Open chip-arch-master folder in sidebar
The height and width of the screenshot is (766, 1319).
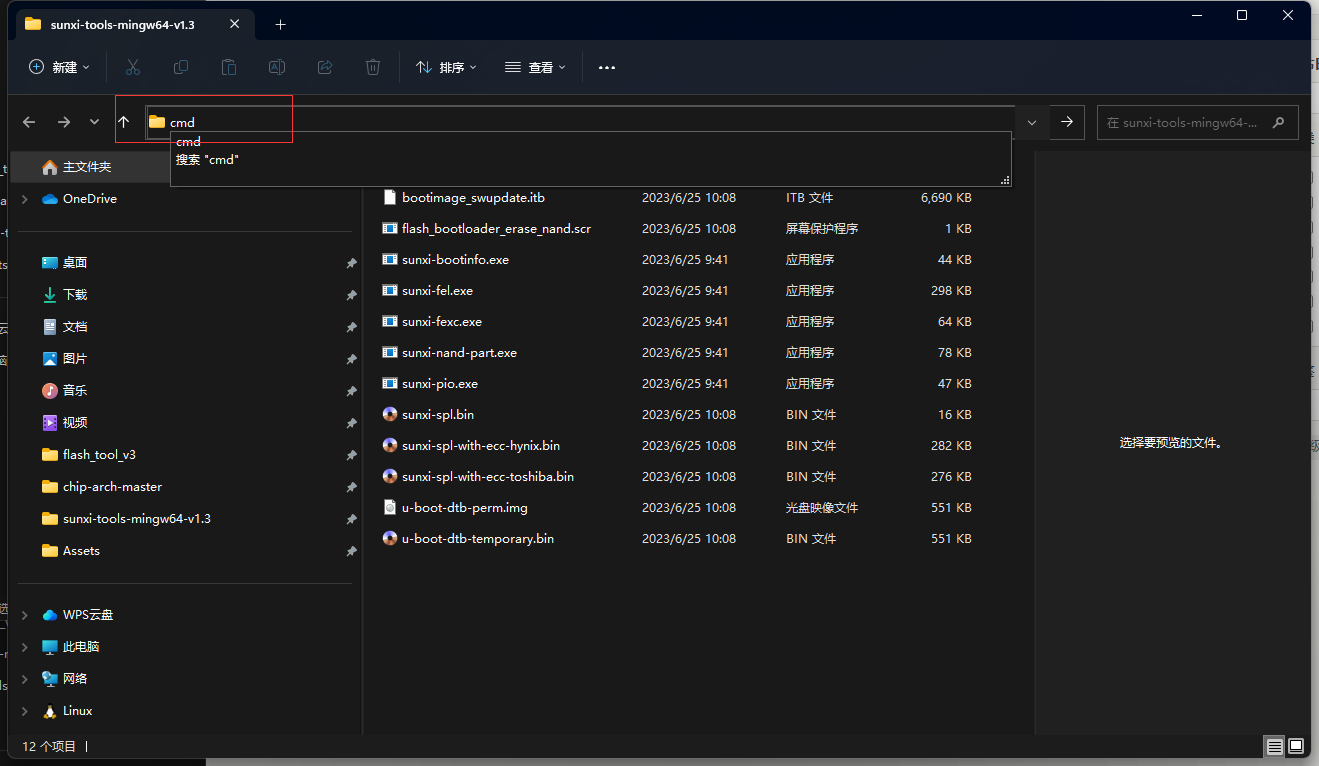[112, 487]
